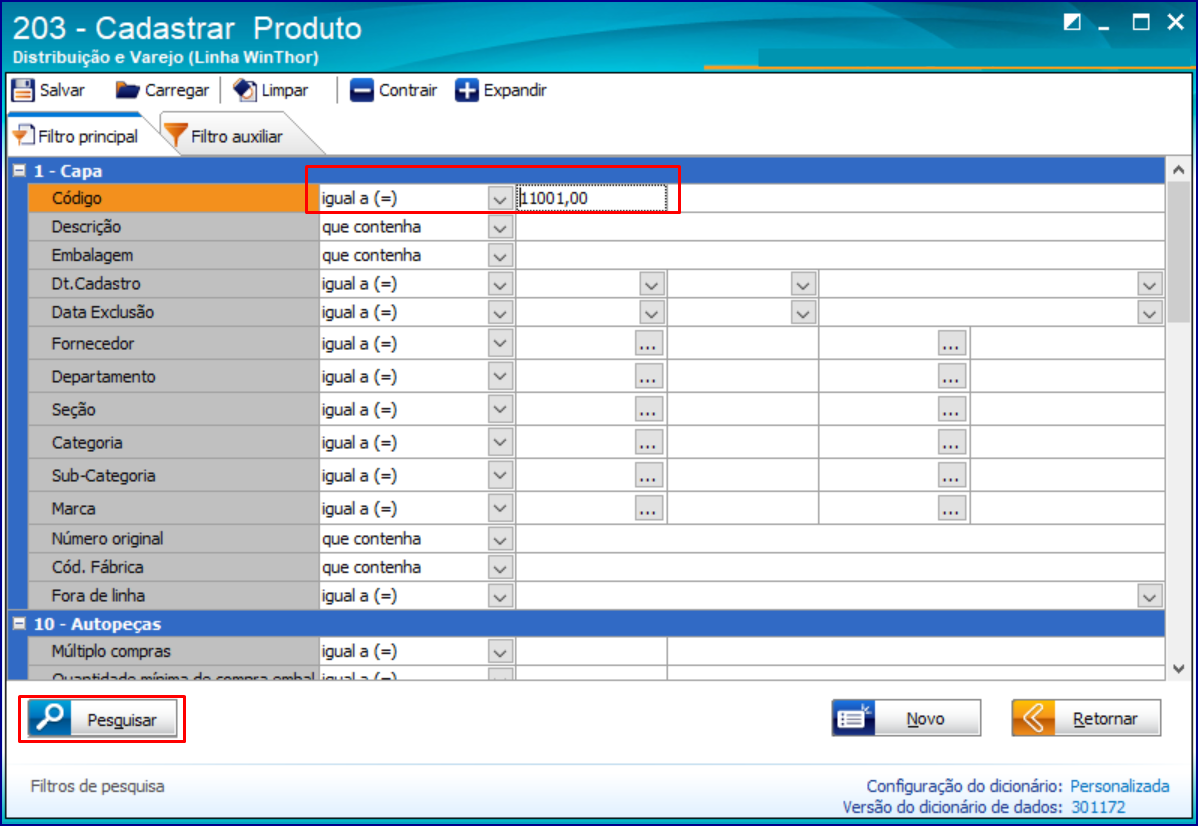Select the Código filter row label

click(173, 199)
